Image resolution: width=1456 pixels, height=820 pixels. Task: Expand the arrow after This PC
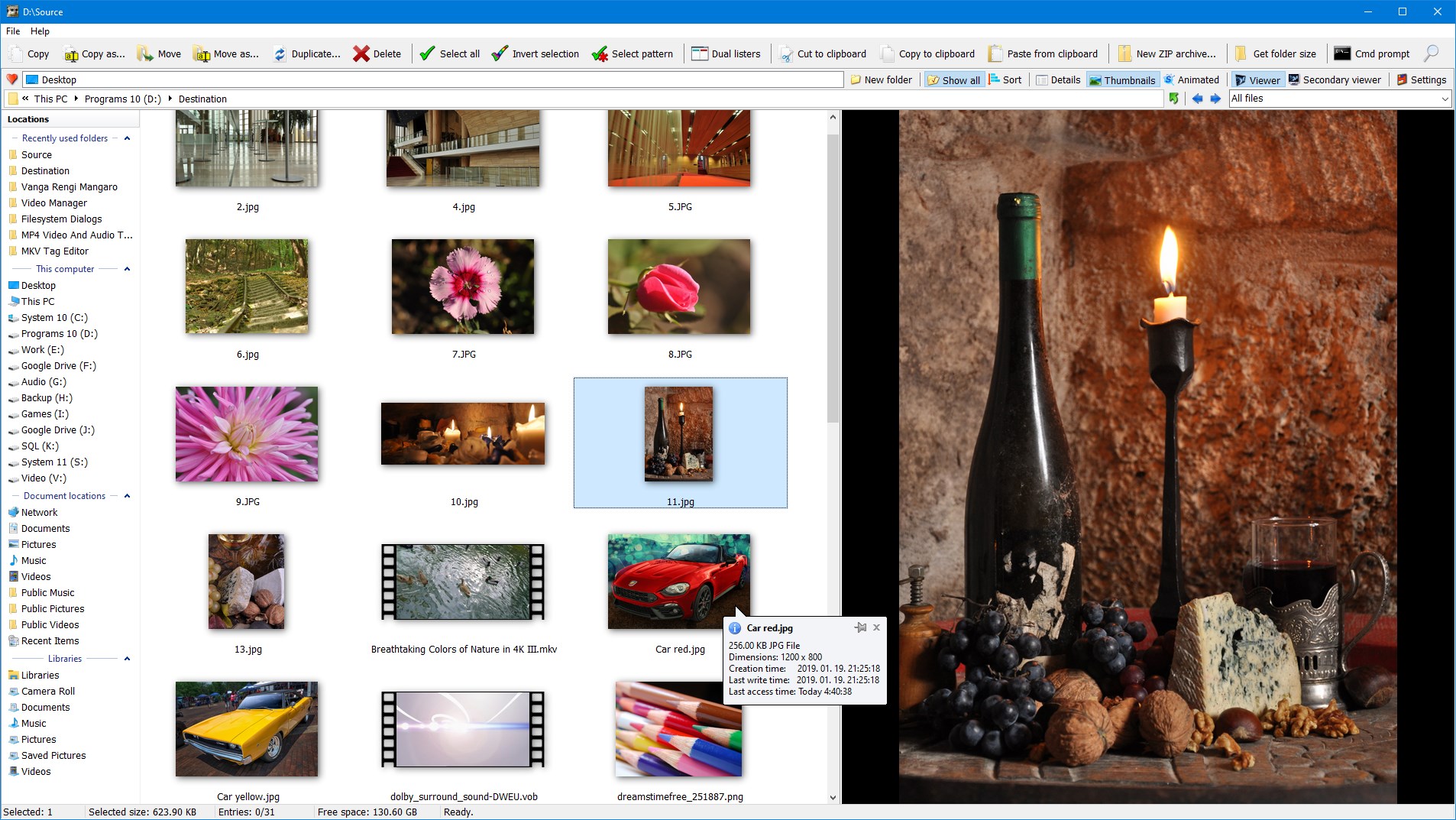tap(76, 99)
